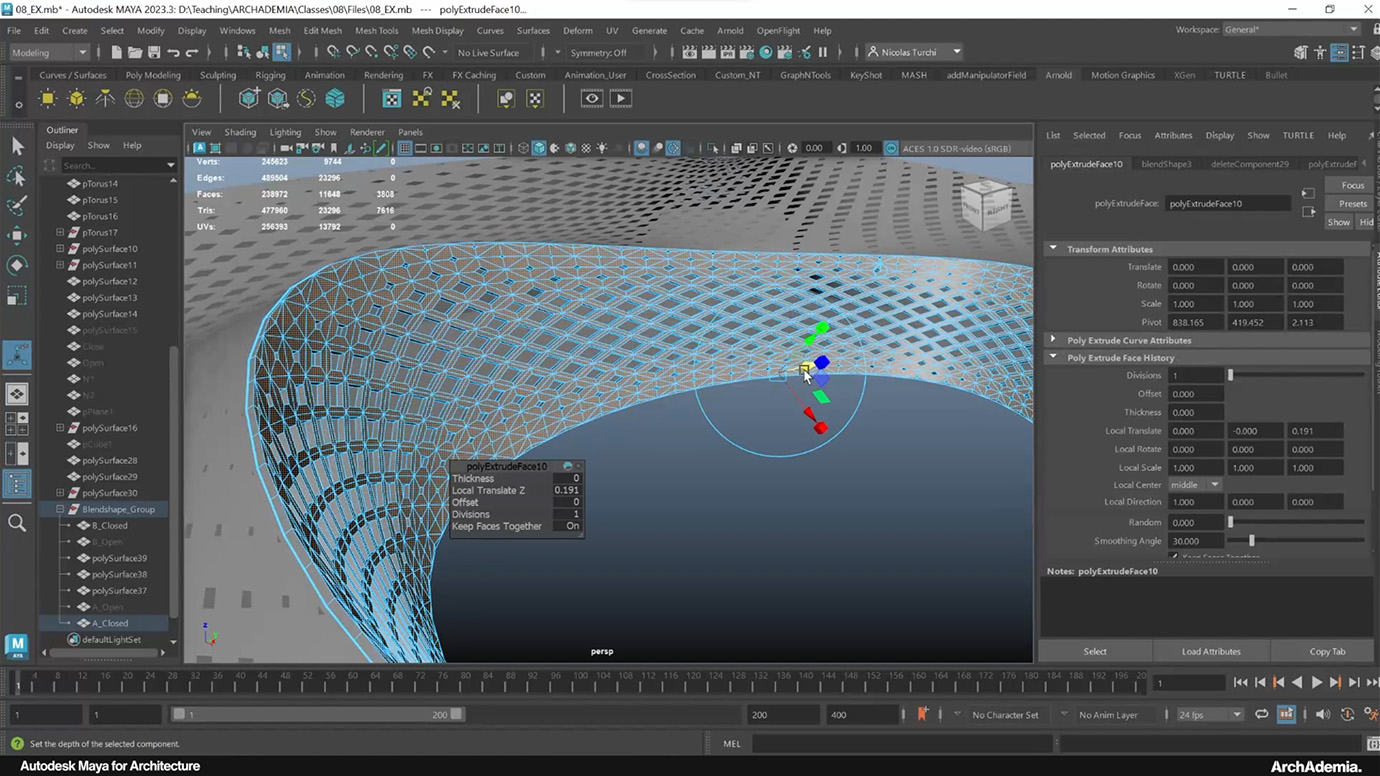
Task: Toggle audio mute speaker icon
Action: [x=1323, y=714]
